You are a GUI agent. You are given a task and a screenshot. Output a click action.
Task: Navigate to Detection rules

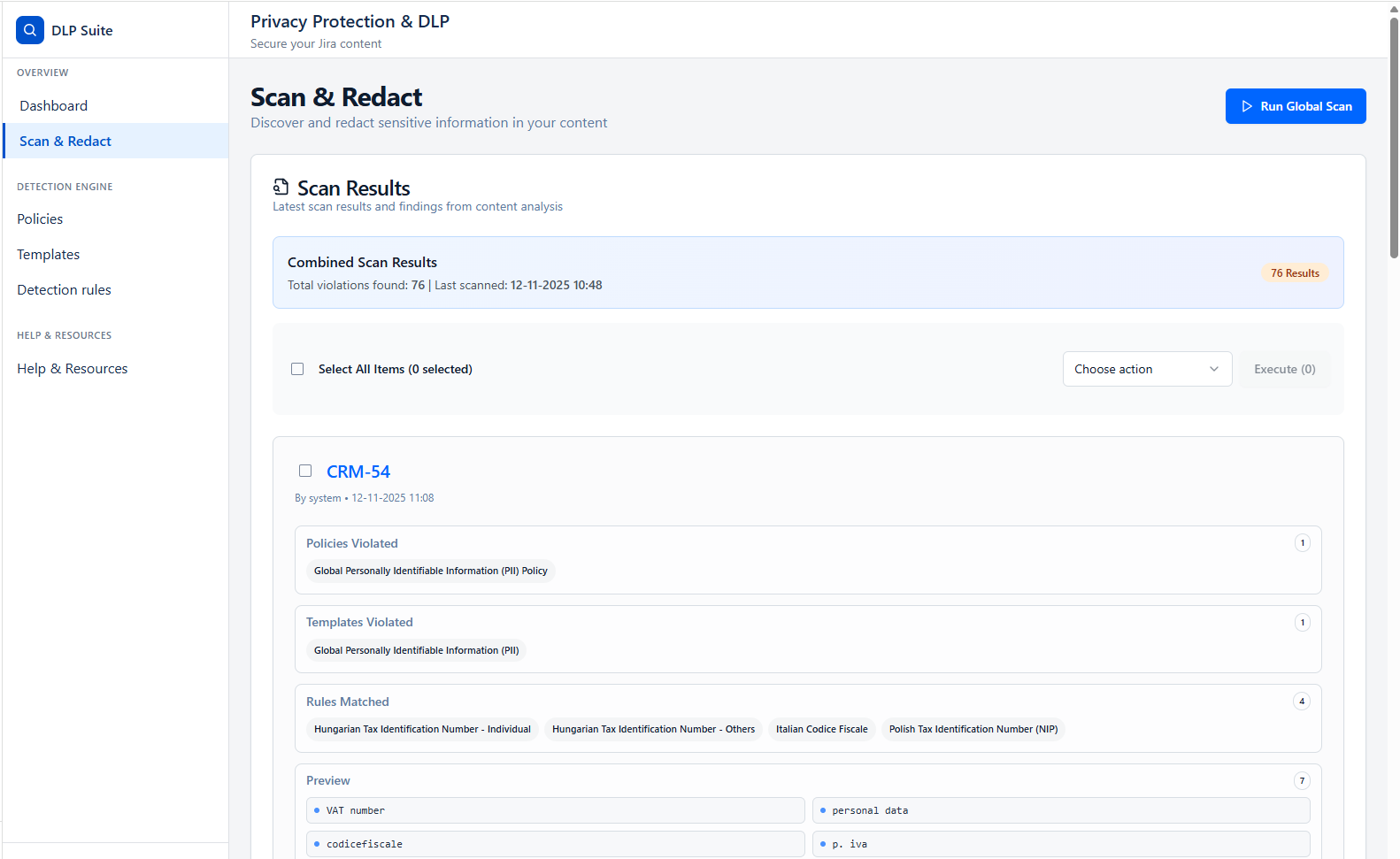pos(65,289)
